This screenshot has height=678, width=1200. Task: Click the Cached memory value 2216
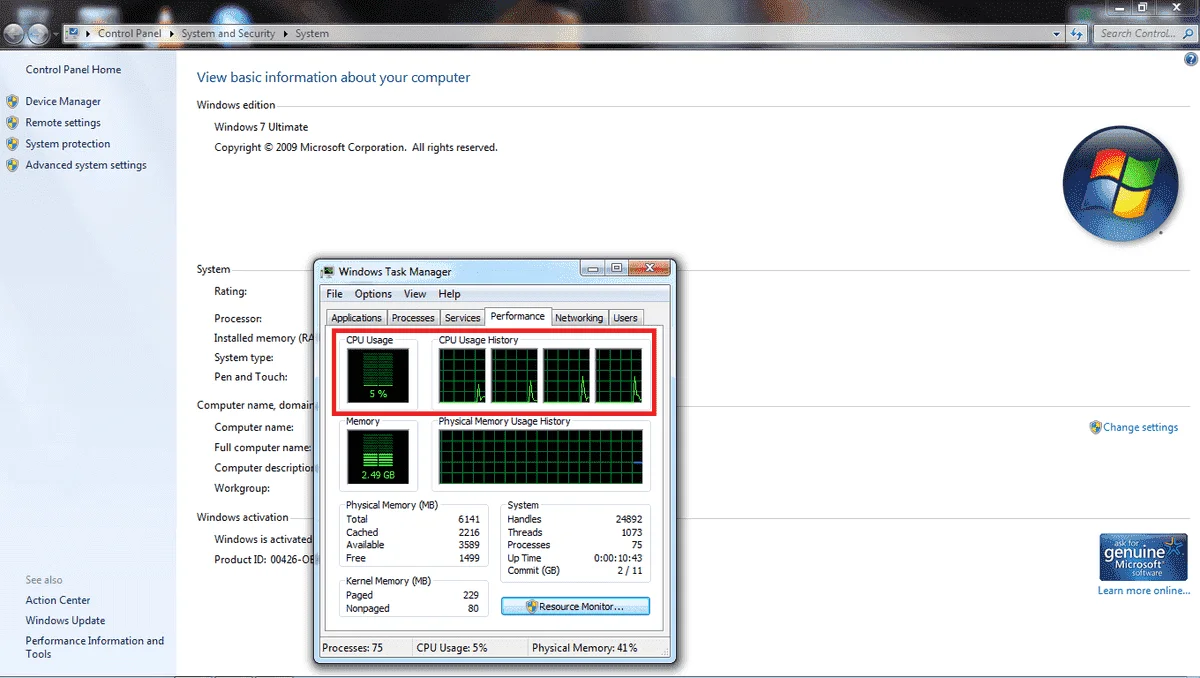tap(469, 532)
